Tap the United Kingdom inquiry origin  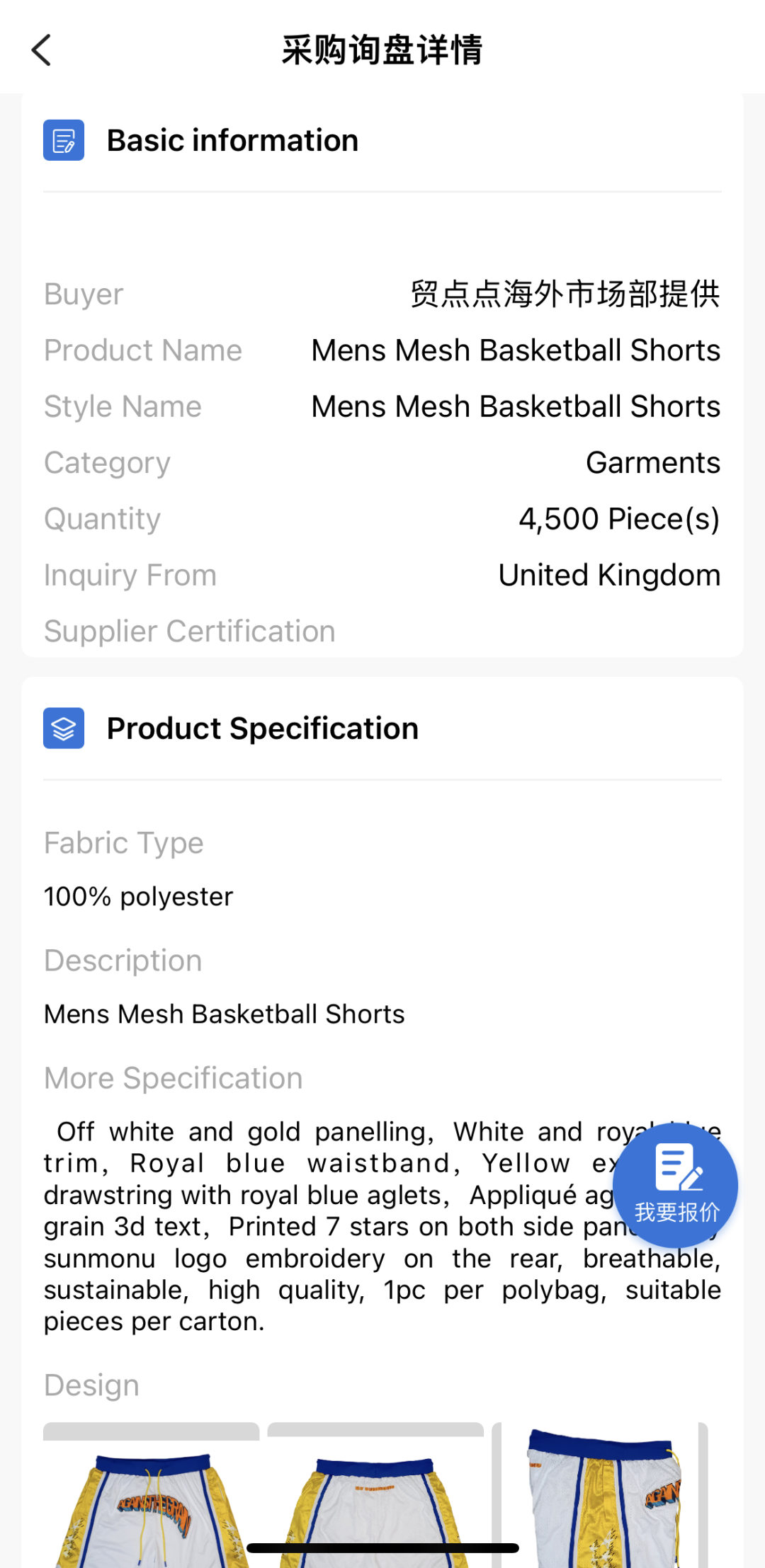coord(609,575)
